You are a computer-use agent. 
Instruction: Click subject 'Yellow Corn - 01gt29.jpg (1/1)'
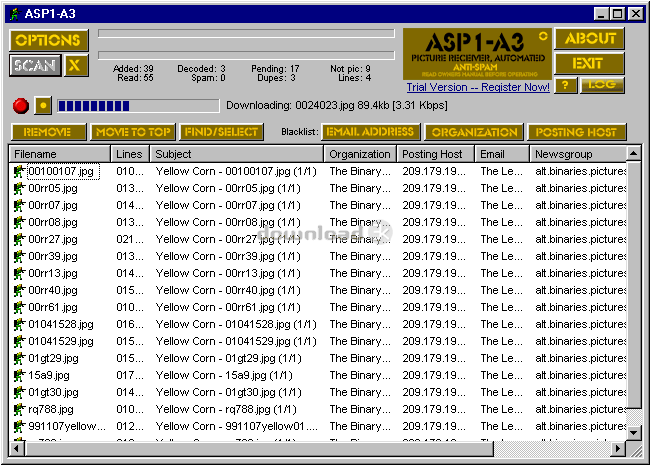(x=228, y=358)
